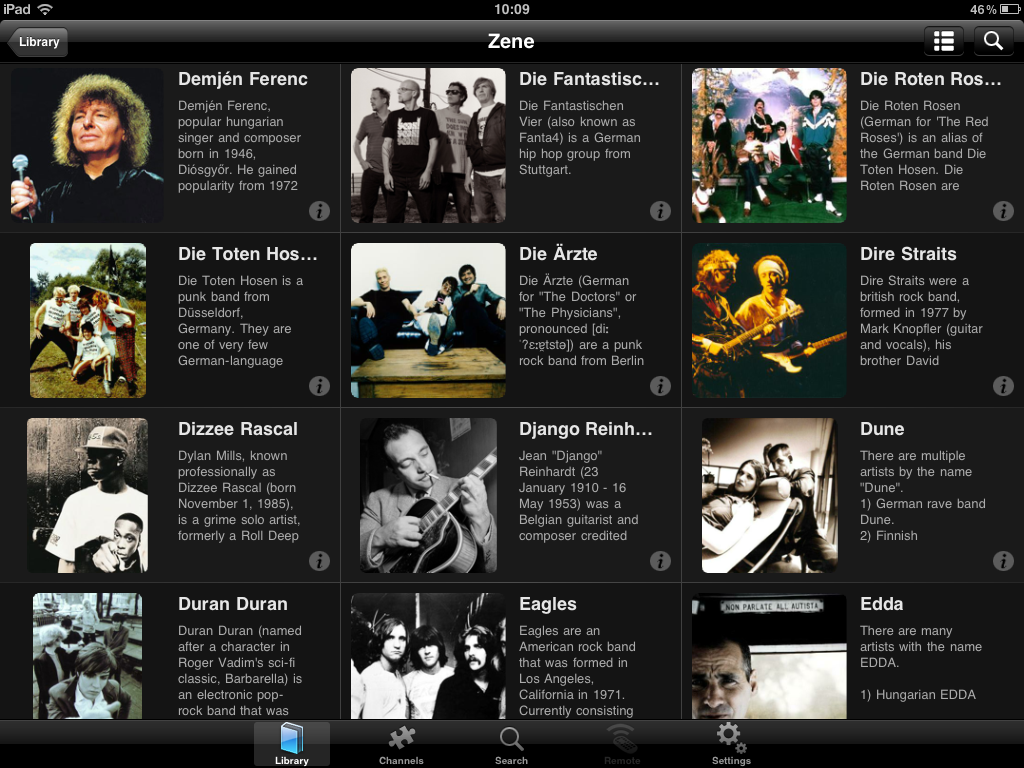Select the Die Fantastisc… title
Screen dimensions: 1024x768
(589, 79)
